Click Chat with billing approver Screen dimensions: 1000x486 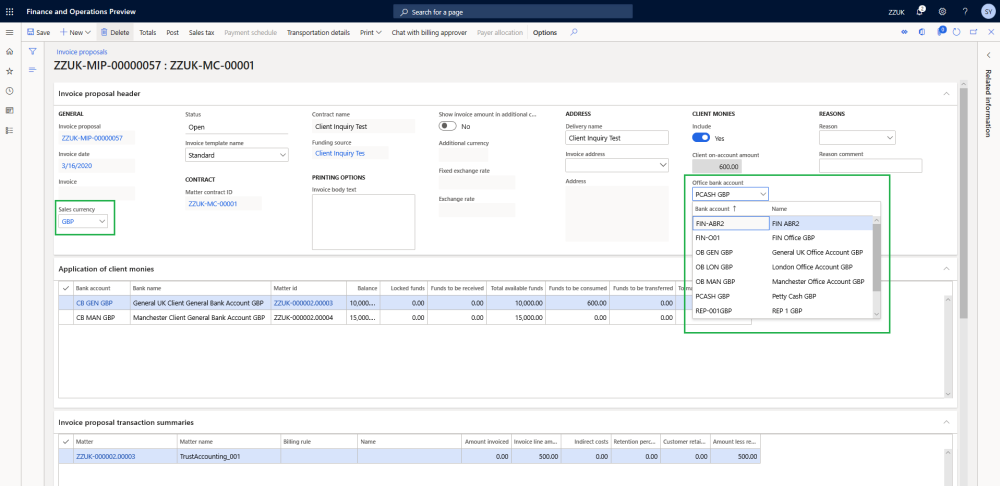(x=429, y=32)
